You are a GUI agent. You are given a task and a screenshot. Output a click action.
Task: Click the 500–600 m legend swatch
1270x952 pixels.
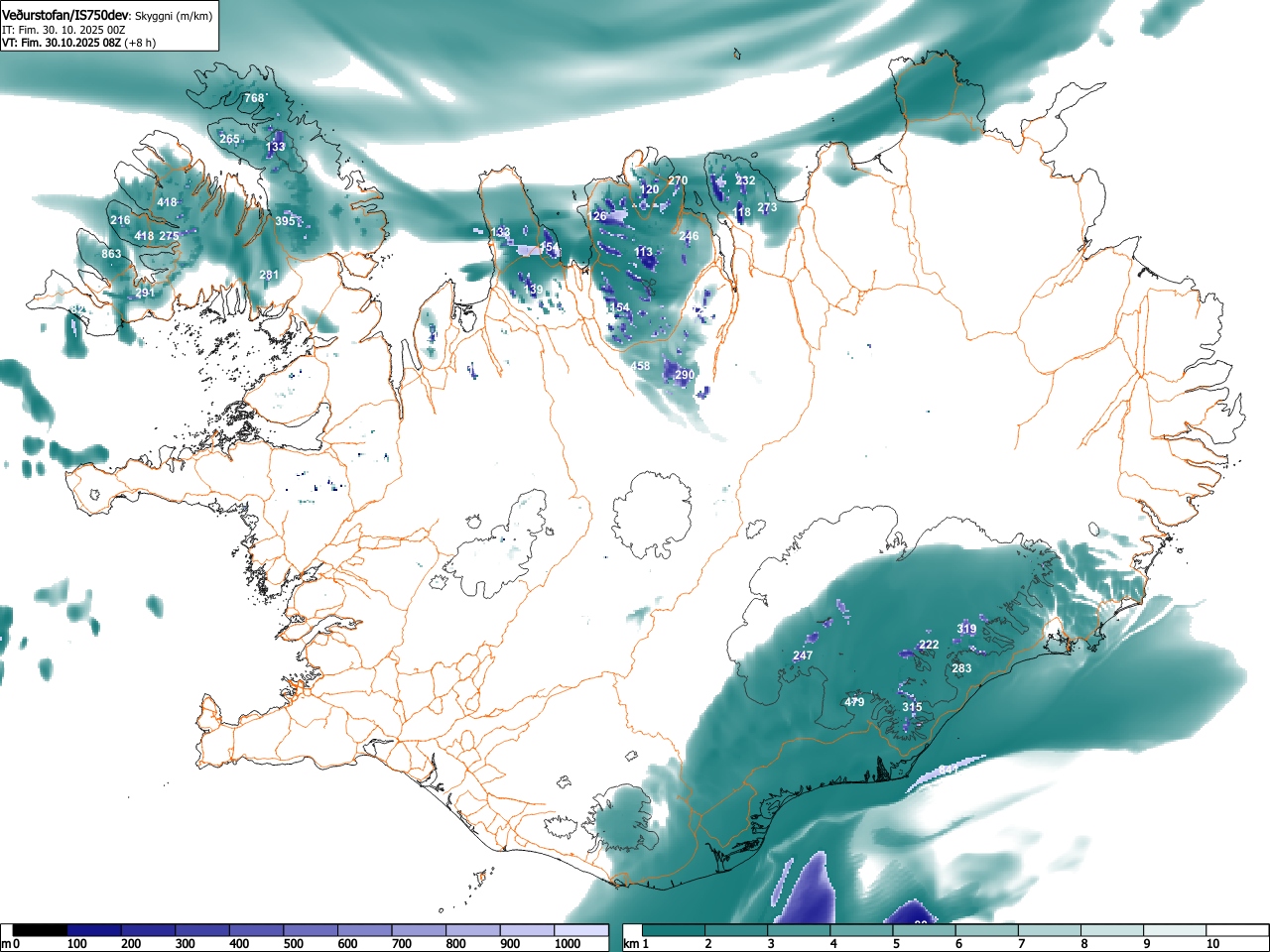pos(311,930)
